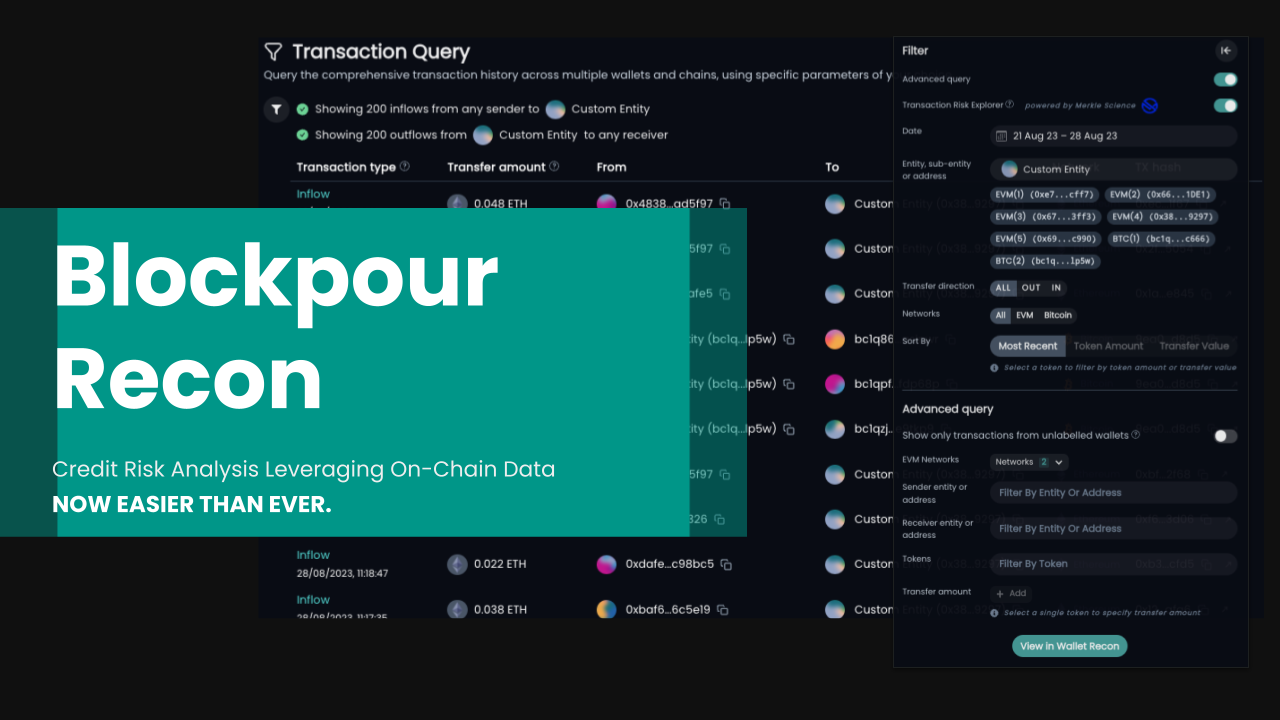The height and width of the screenshot is (720, 1280).
Task: Copy address 0x4838...ad5f97
Action: [725, 204]
